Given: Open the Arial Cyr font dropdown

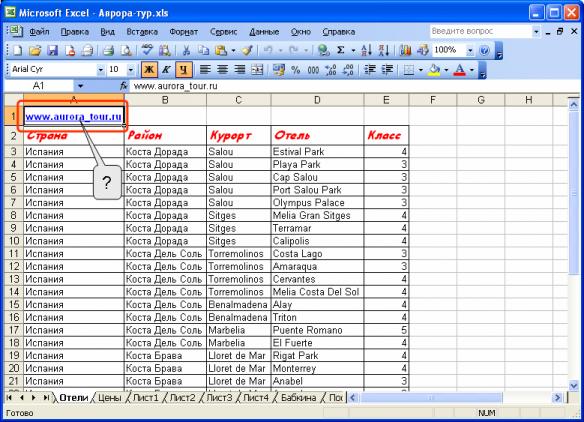Looking at the screenshot, I should pos(100,70).
